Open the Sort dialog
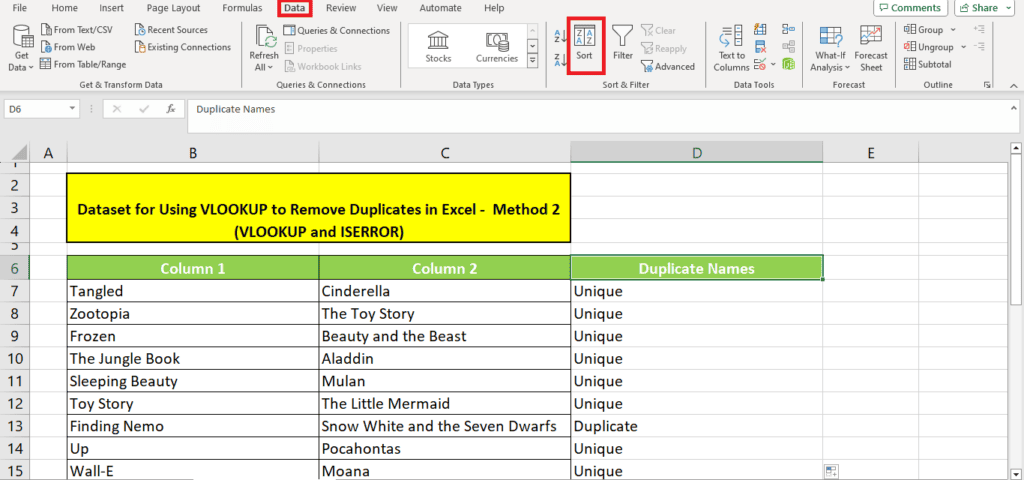Screen dimensions: 1024x480 (584, 45)
